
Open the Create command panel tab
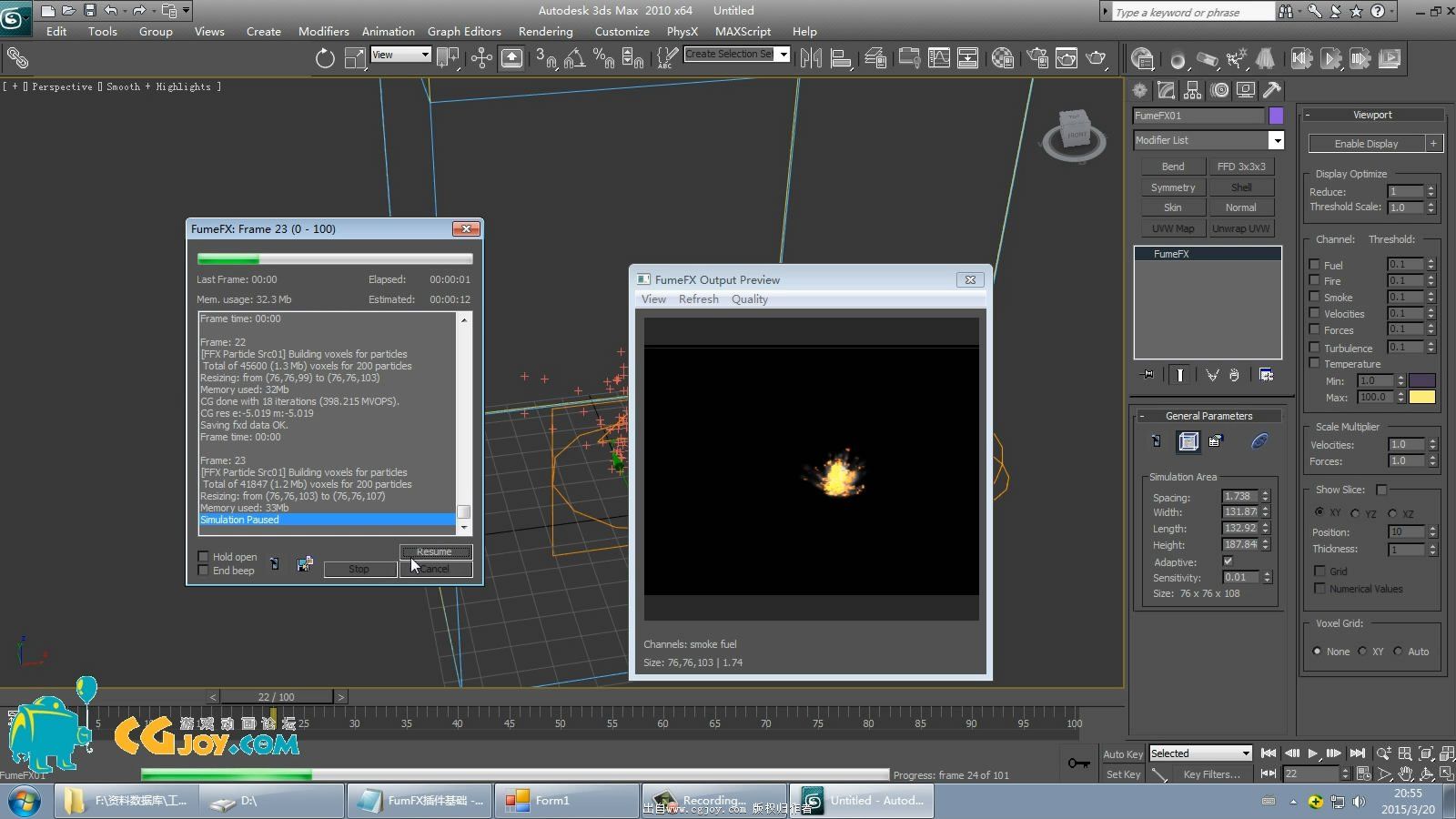[1139, 90]
